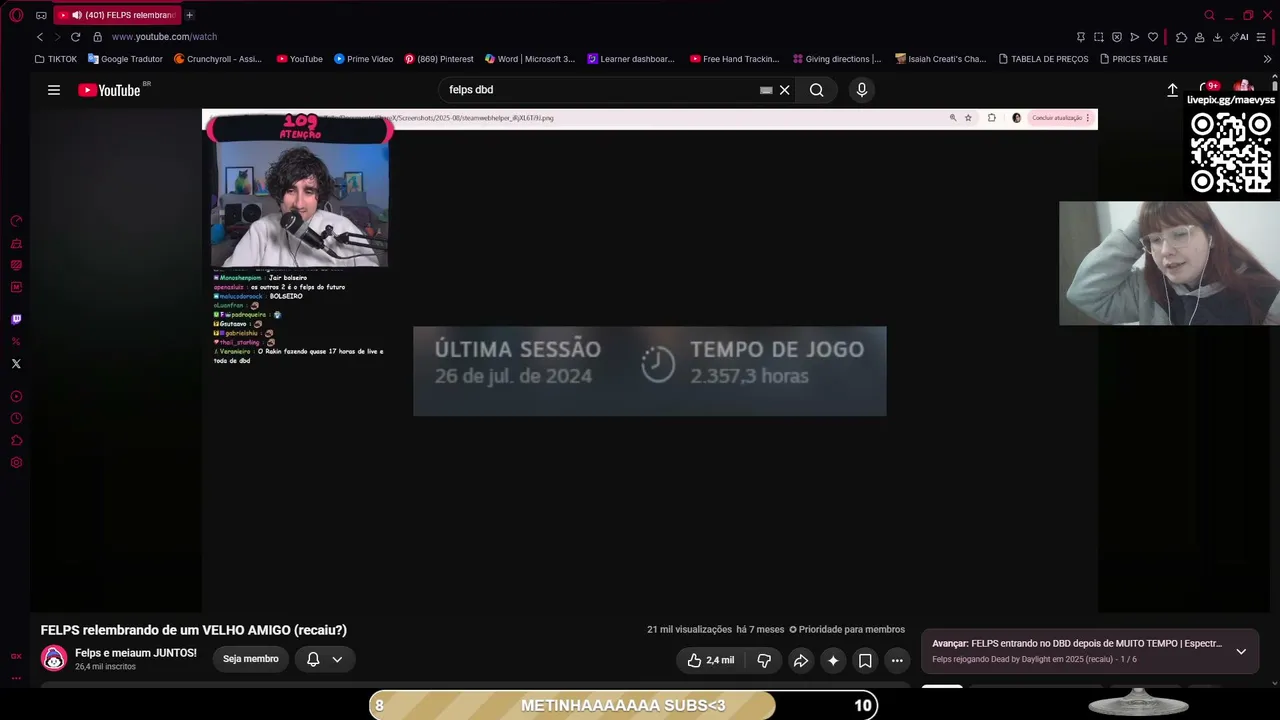
Task: Save the video to a playlist
Action: [865, 660]
